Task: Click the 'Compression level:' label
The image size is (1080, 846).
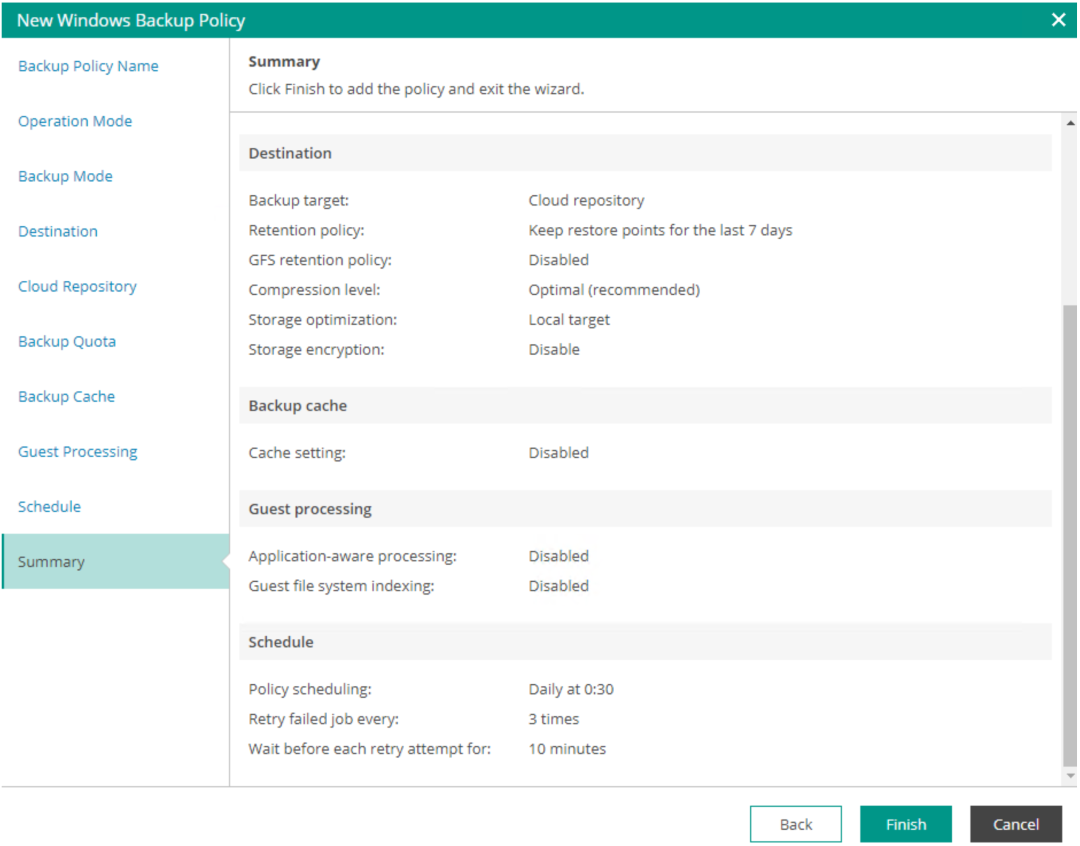Action: click(x=315, y=290)
